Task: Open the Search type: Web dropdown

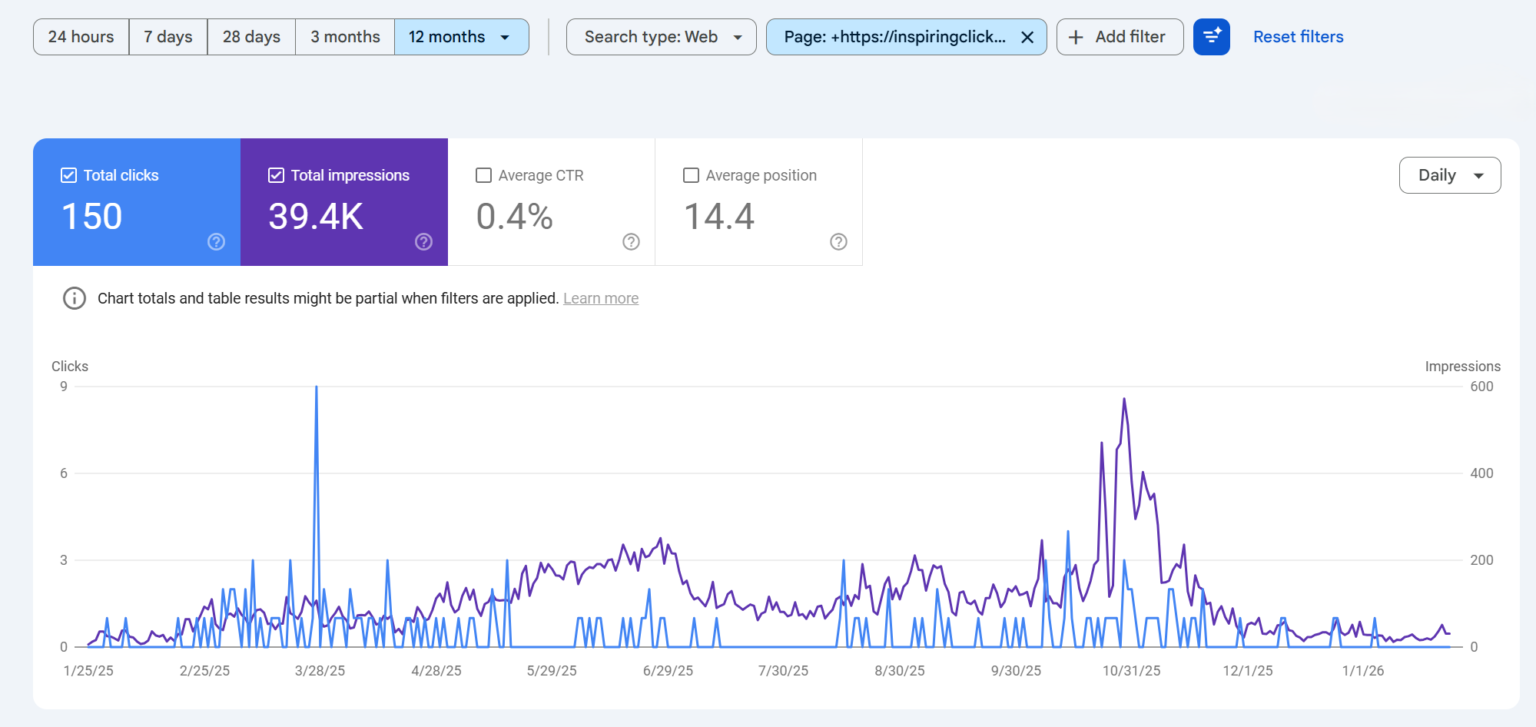Action: [660, 36]
